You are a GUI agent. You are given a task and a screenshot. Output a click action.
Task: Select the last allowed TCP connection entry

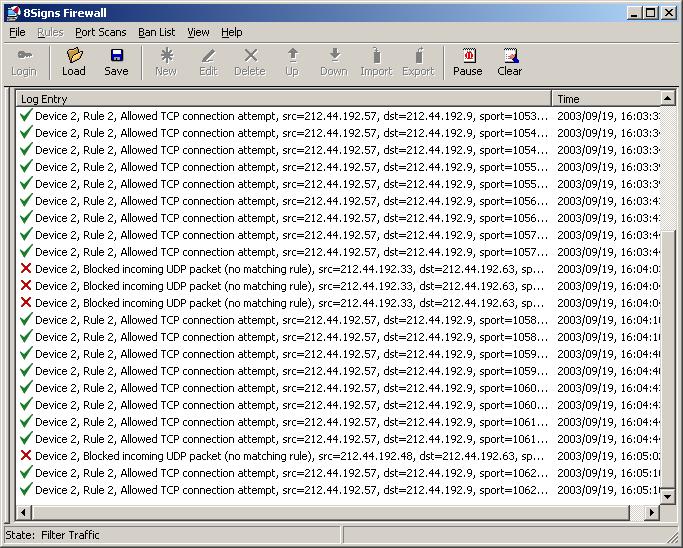(x=285, y=490)
